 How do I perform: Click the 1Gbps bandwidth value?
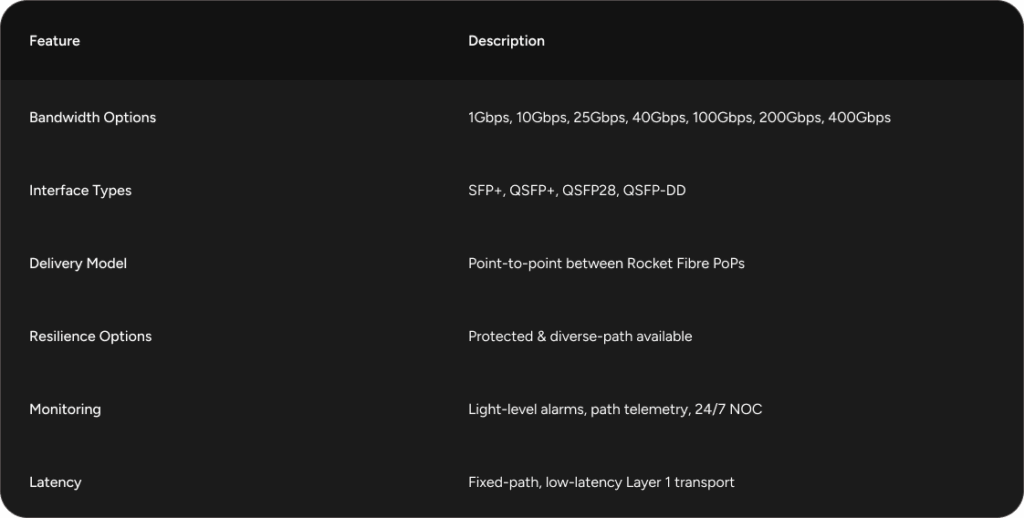[488, 117]
